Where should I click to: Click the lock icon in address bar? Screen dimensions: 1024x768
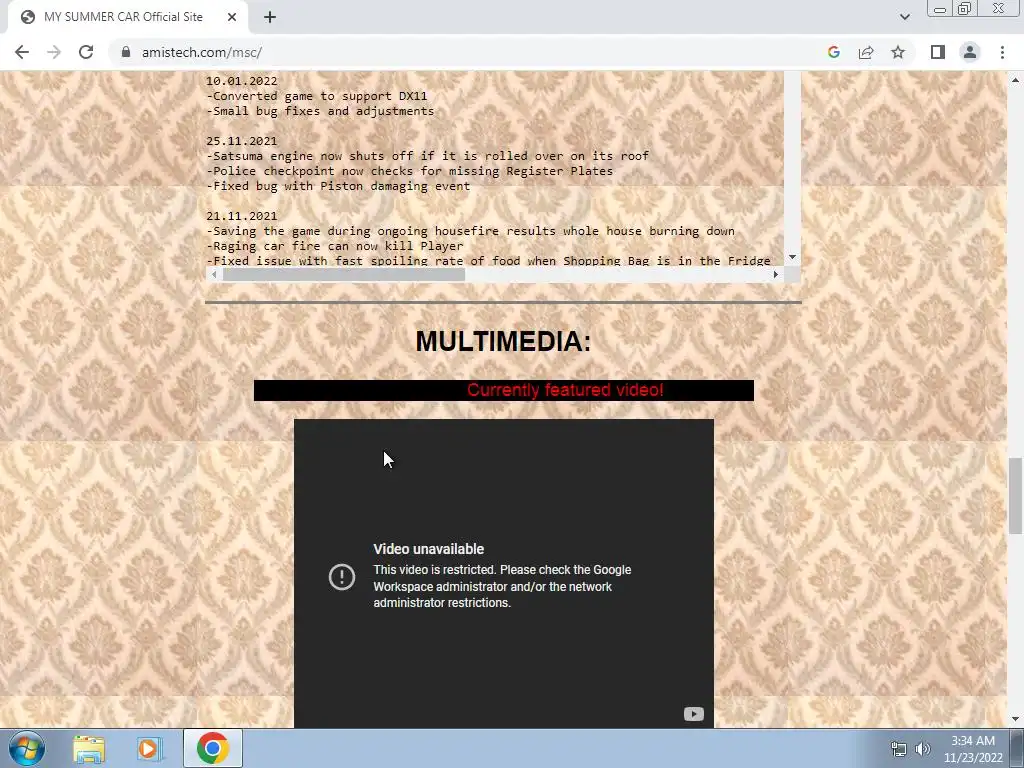click(126, 52)
